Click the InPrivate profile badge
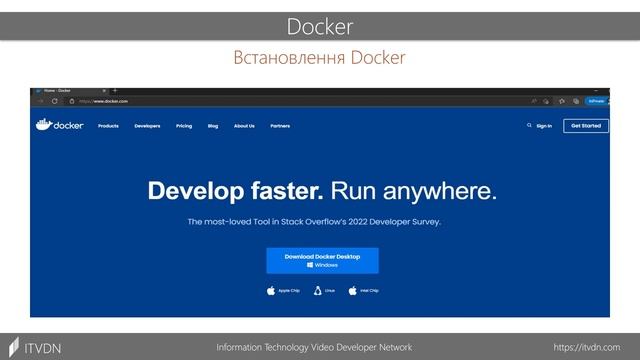 point(596,101)
